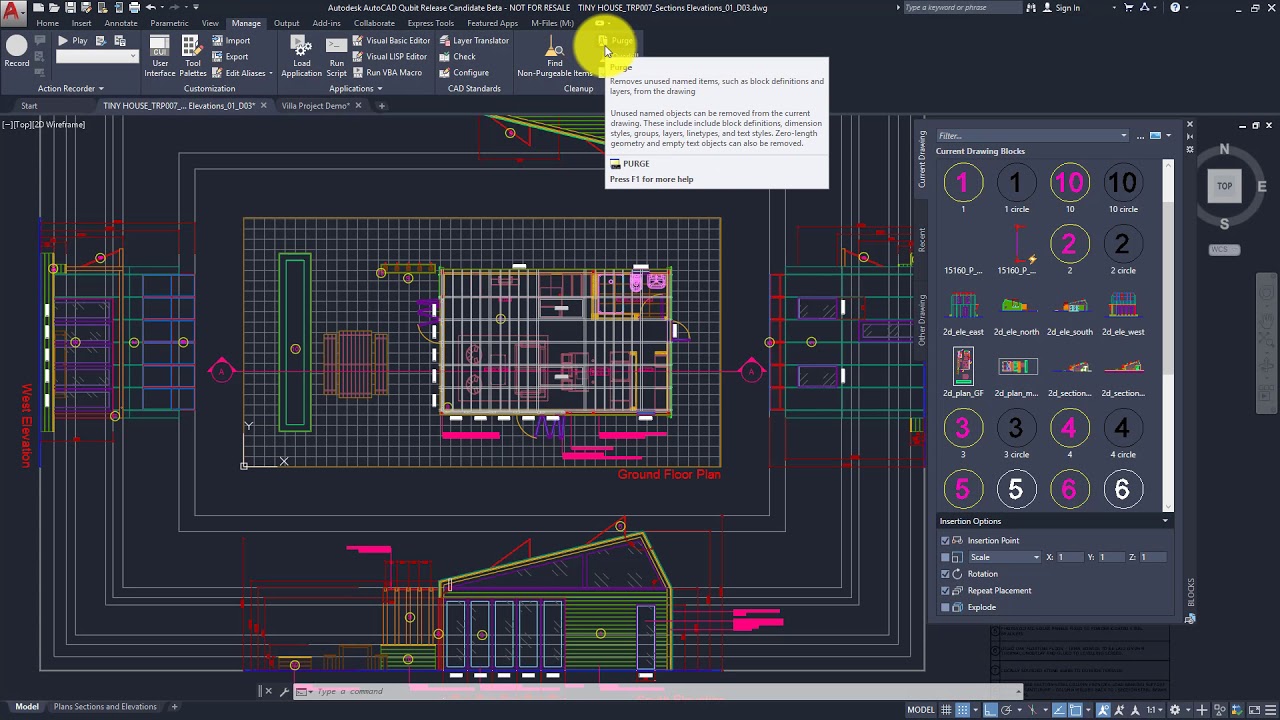This screenshot has height=720, width=1280.
Task: Uncheck the Rotation insertion option
Action: click(945, 573)
